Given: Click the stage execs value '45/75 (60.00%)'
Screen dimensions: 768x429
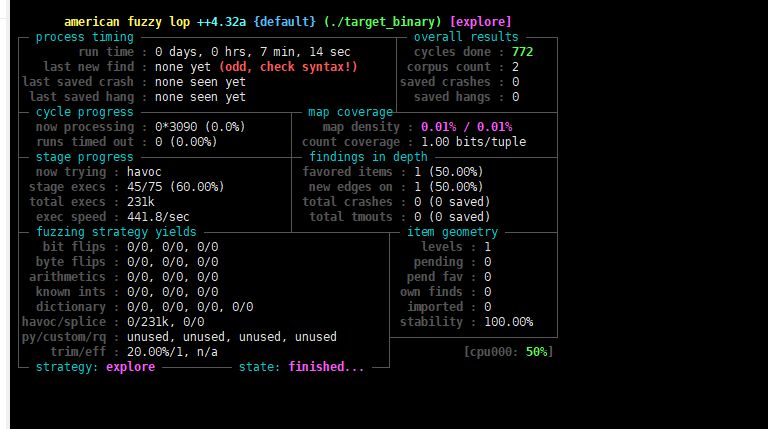Looking at the screenshot, I should 175,187.
